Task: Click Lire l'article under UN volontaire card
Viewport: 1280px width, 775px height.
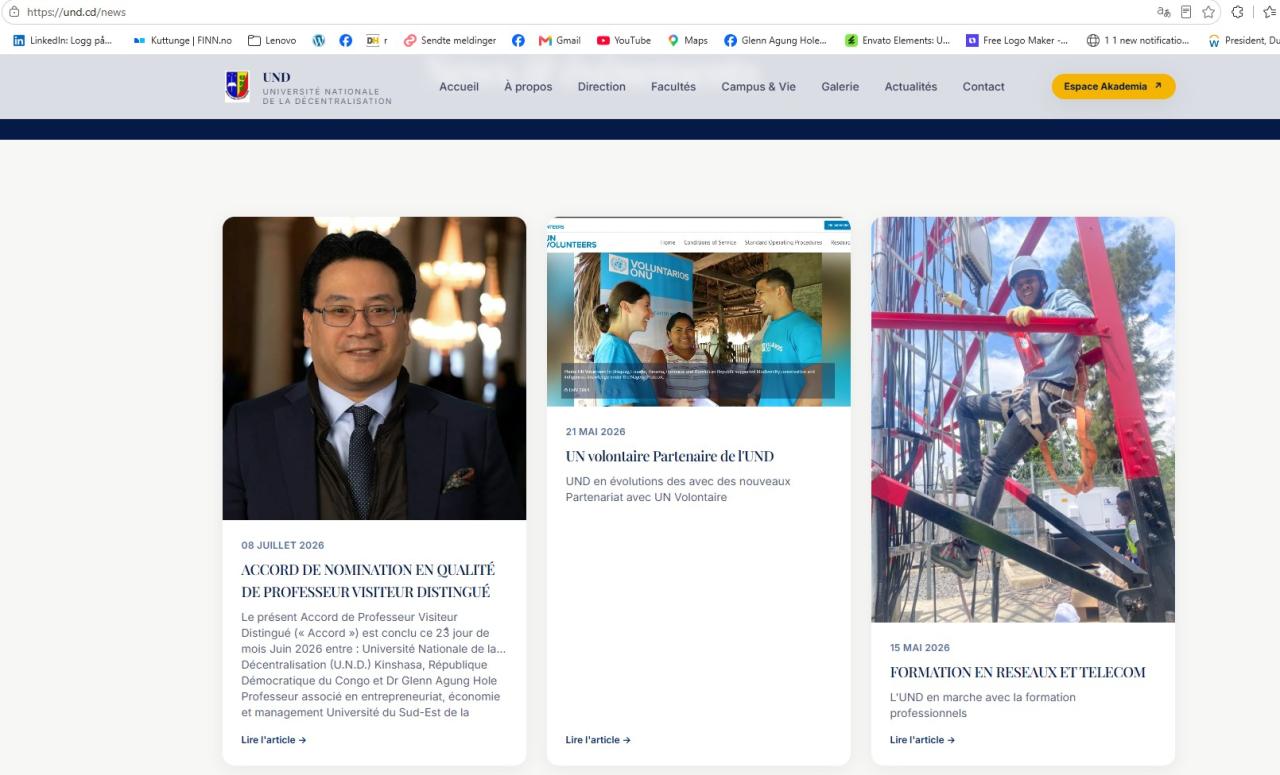Action: pos(598,740)
